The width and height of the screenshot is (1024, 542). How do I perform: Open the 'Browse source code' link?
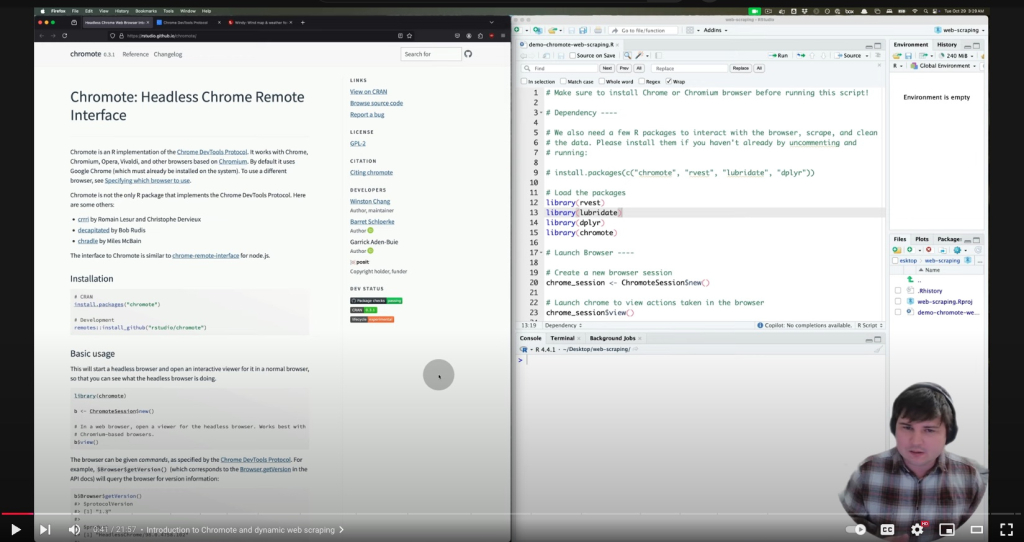tap(376, 103)
